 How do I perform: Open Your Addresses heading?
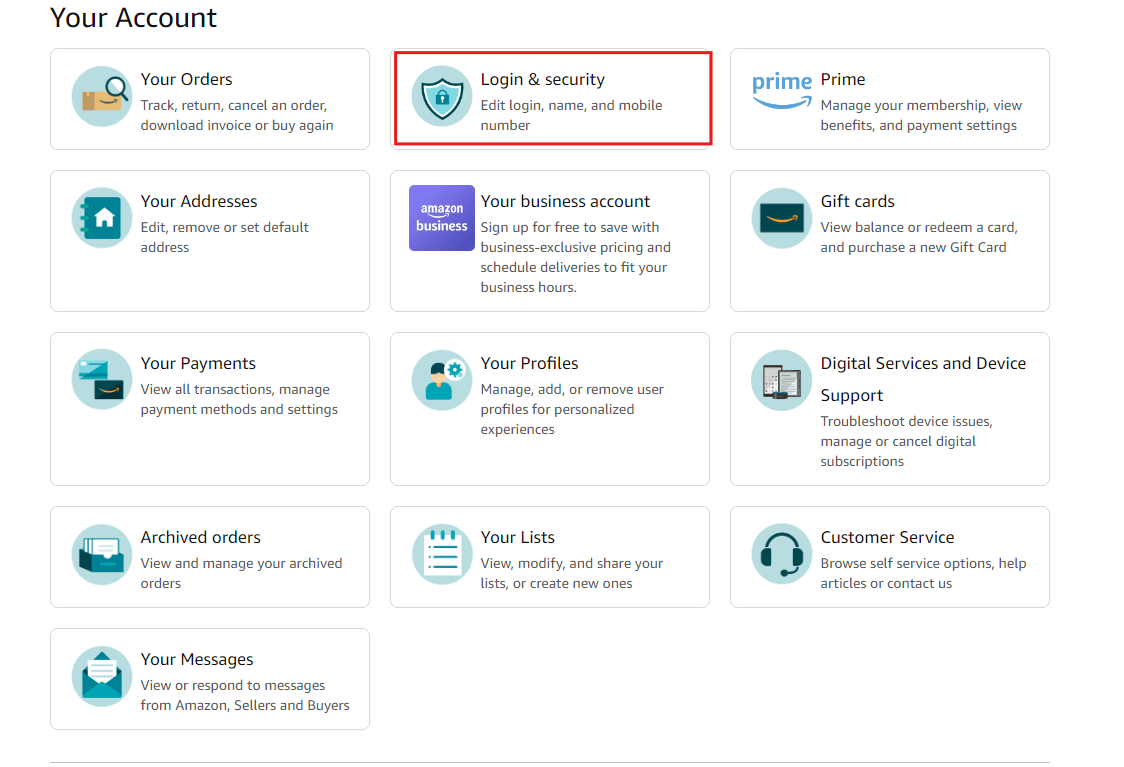[x=199, y=201]
